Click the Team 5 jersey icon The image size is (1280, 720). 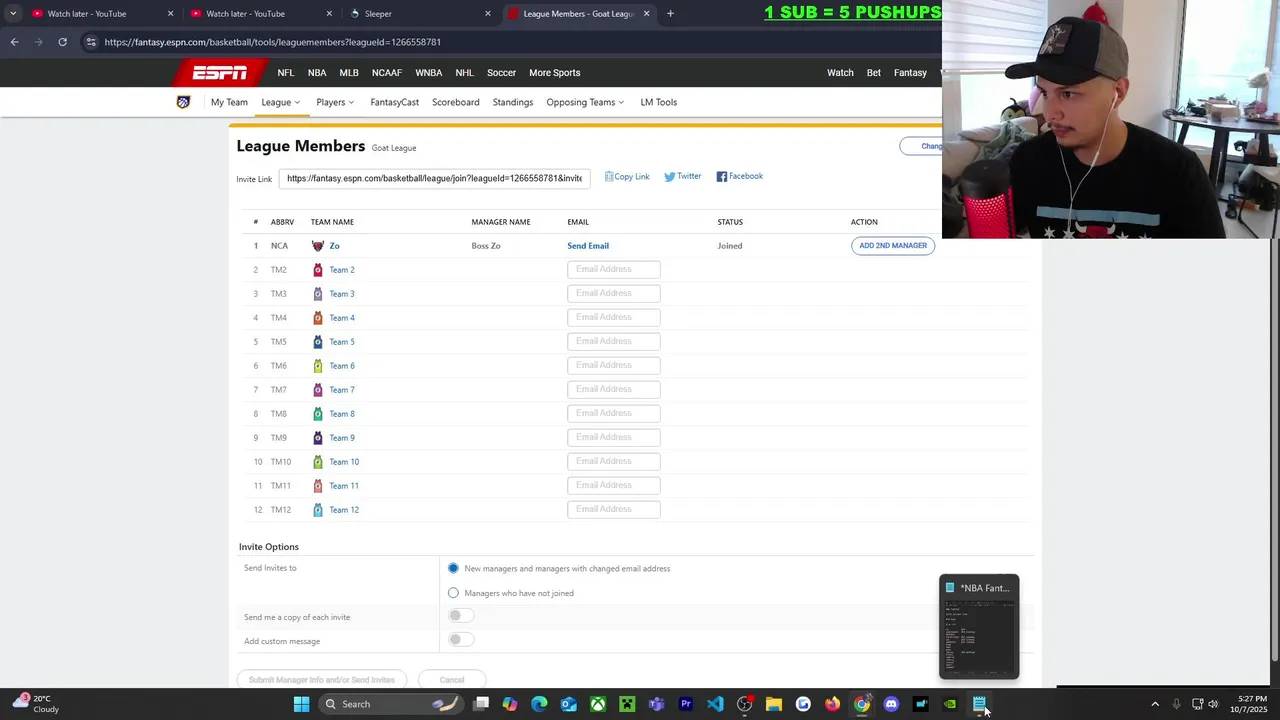(x=318, y=342)
